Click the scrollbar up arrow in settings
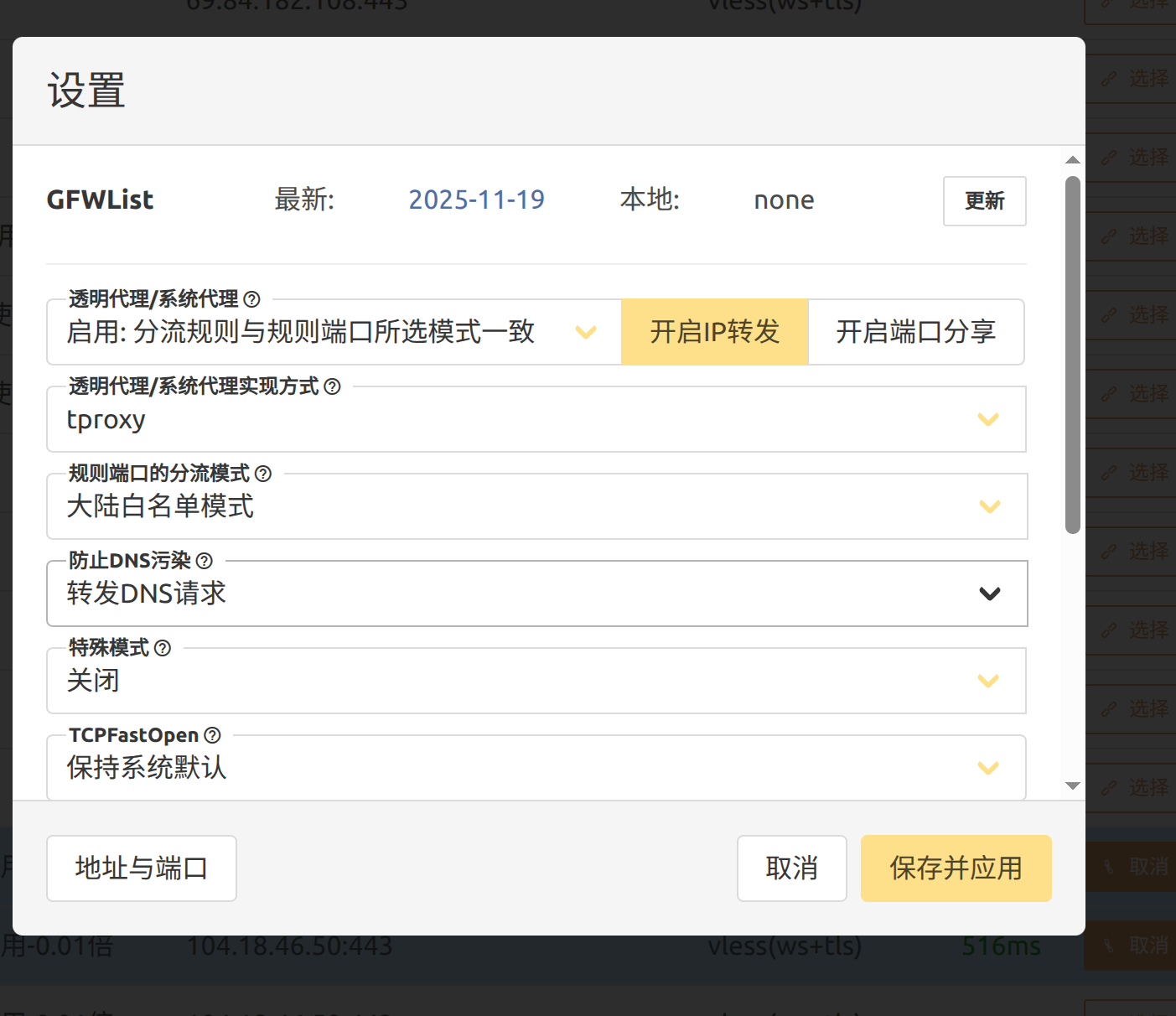Viewport: 1176px width, 1016px height. [x=1073, y=159]
